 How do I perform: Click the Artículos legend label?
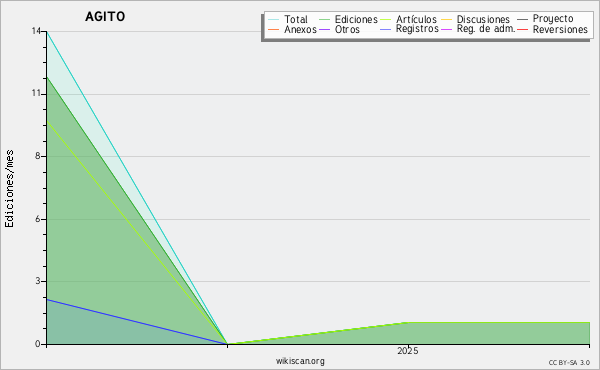(x=416, y=19)
